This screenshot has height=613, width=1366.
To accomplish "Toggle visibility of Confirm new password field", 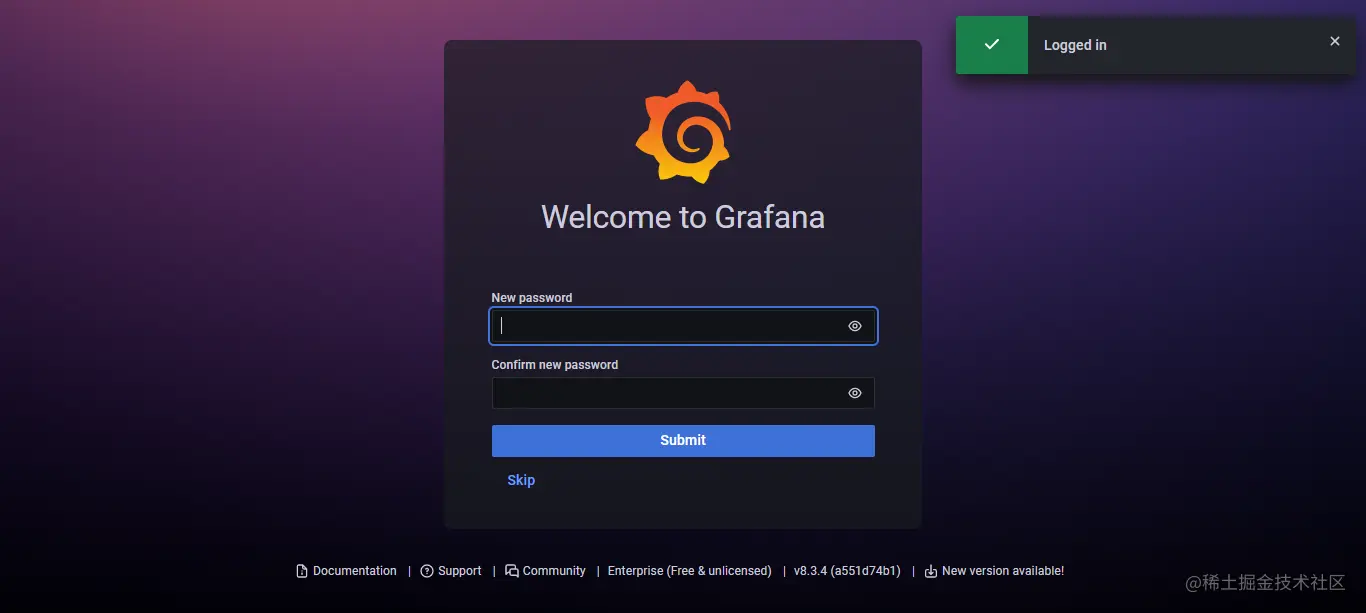I will click(855, 393).
